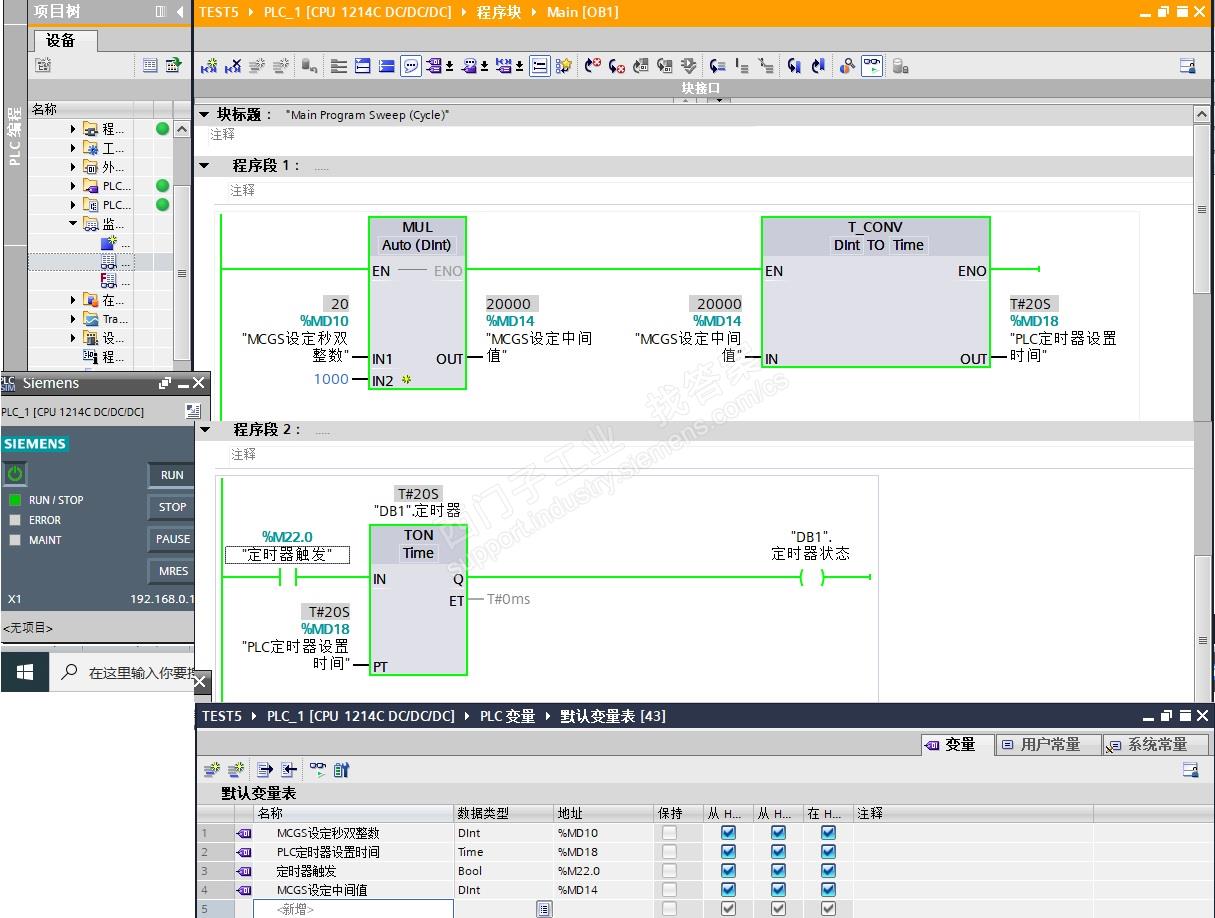Expand the 工... folder in project tree
Screen dimensions: 1215x918
(x=73, y=148)
